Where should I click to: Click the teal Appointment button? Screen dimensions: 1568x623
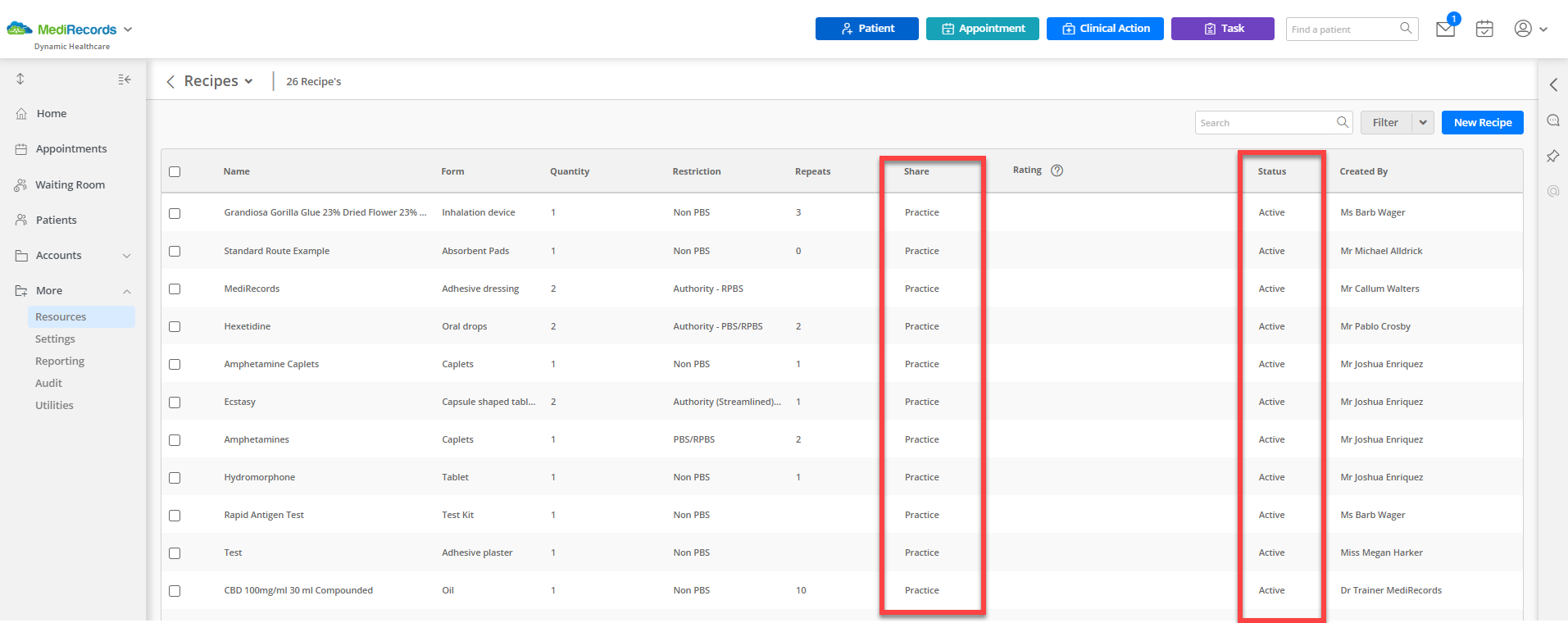(x=982, y=29)
